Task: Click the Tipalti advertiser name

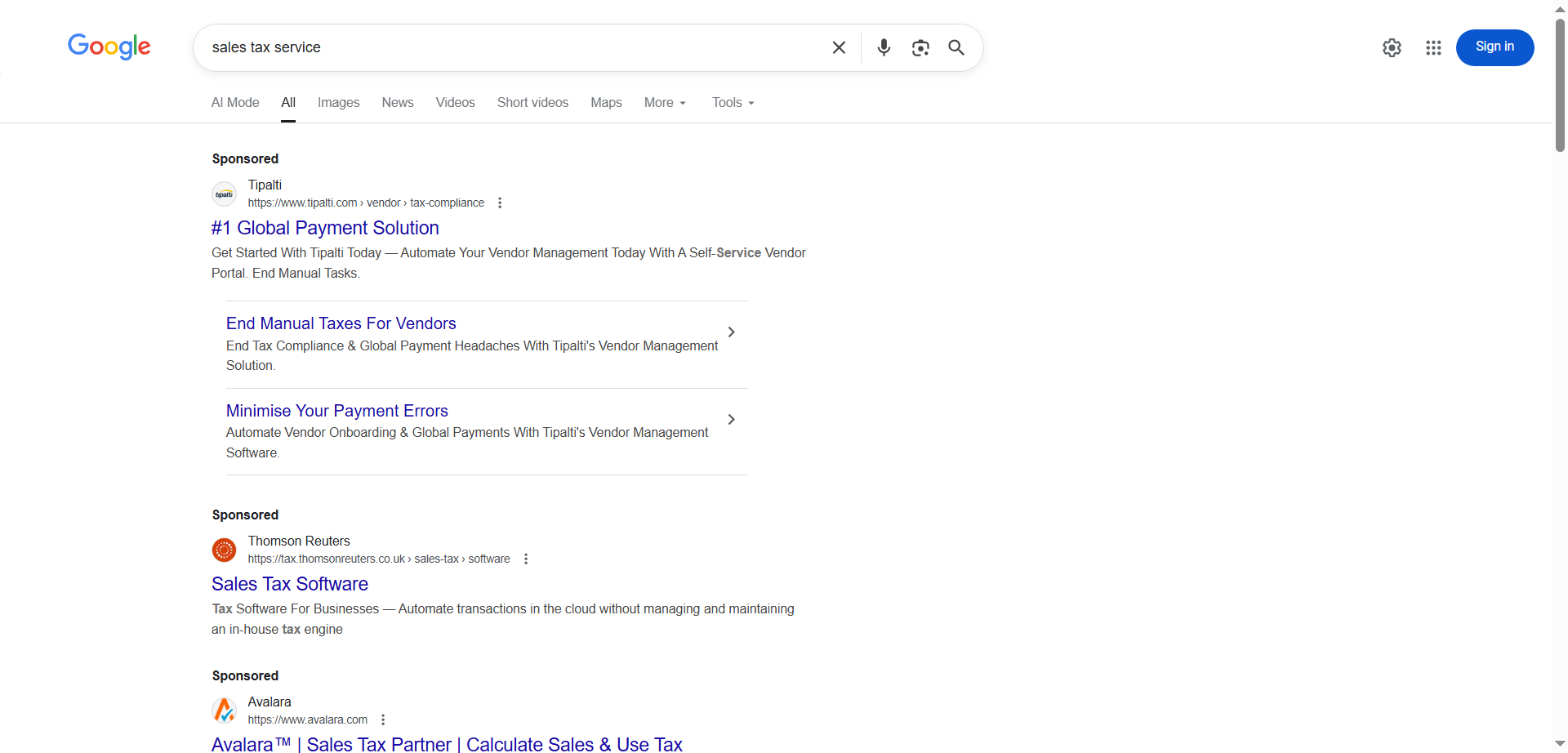Action: pyautogui.click(x=265, y=185)
